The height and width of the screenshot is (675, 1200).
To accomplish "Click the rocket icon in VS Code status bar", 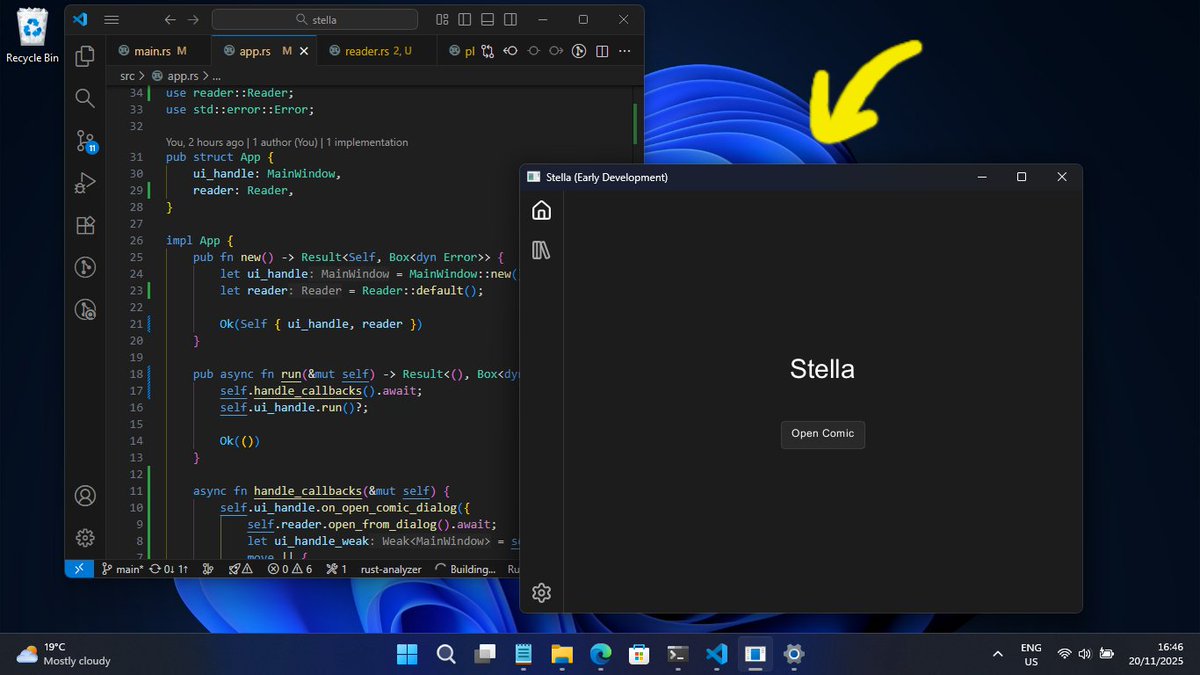I will pos(239,568).
